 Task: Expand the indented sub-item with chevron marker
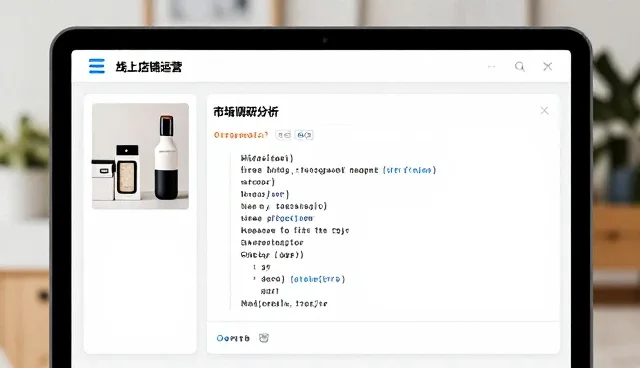[254, 279]
